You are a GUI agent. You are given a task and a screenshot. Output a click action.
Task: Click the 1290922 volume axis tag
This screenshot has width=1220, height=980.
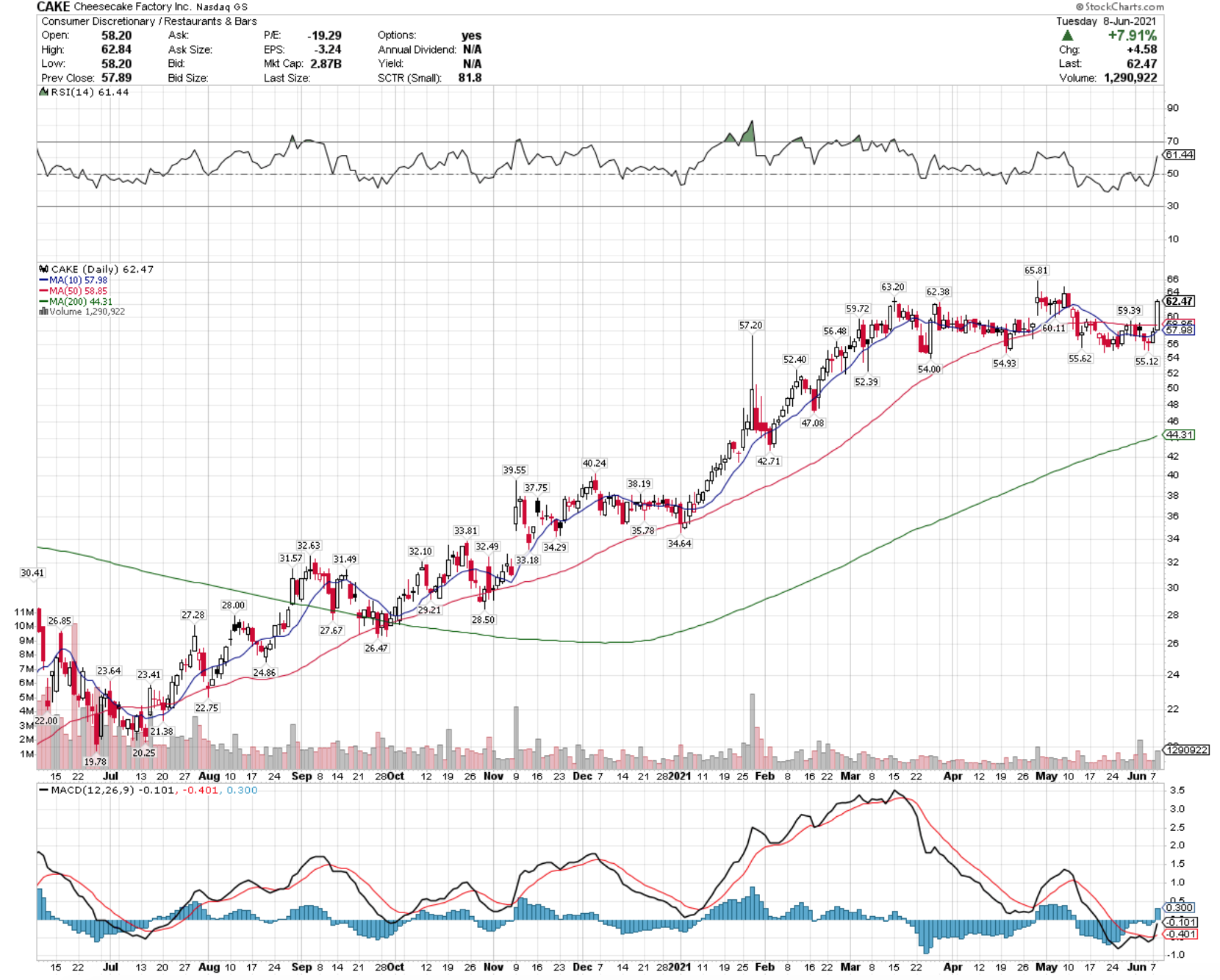click(1187, 750)
